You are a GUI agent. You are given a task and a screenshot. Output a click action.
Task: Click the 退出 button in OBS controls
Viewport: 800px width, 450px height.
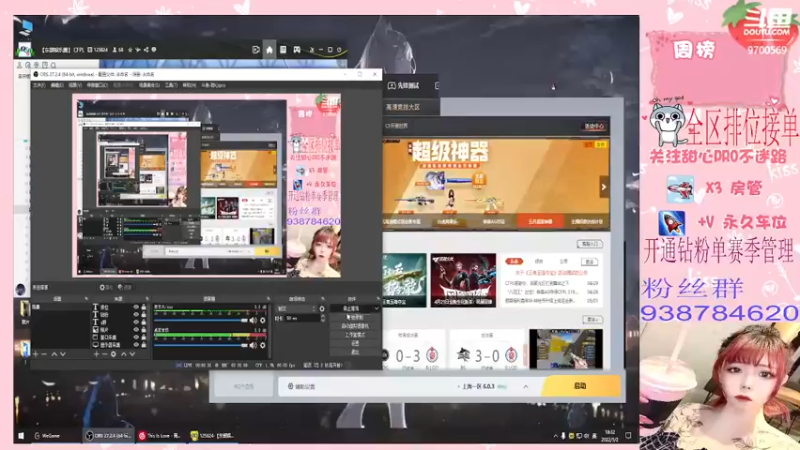coord(356,352)
